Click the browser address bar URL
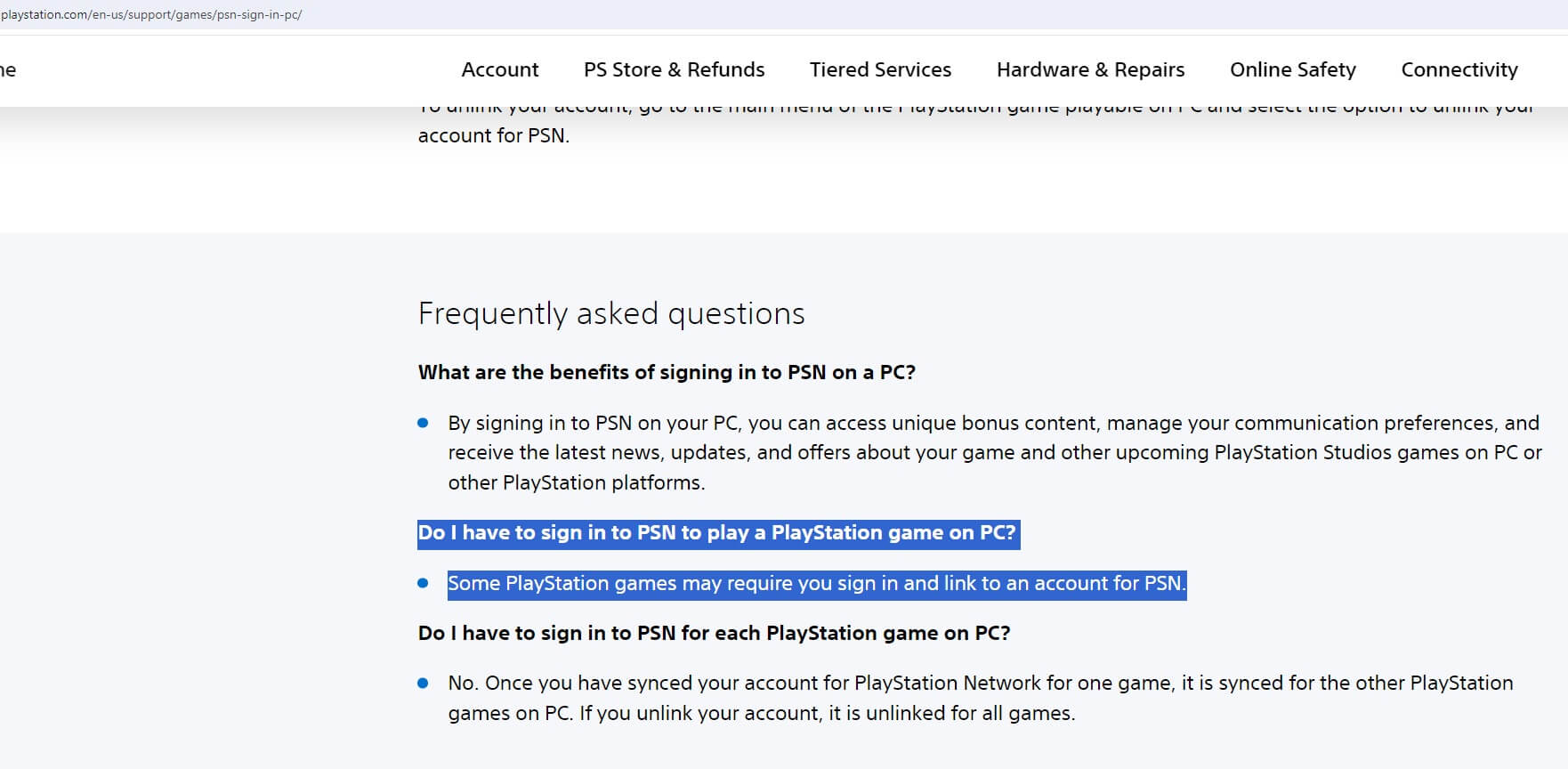 point(151,15)
